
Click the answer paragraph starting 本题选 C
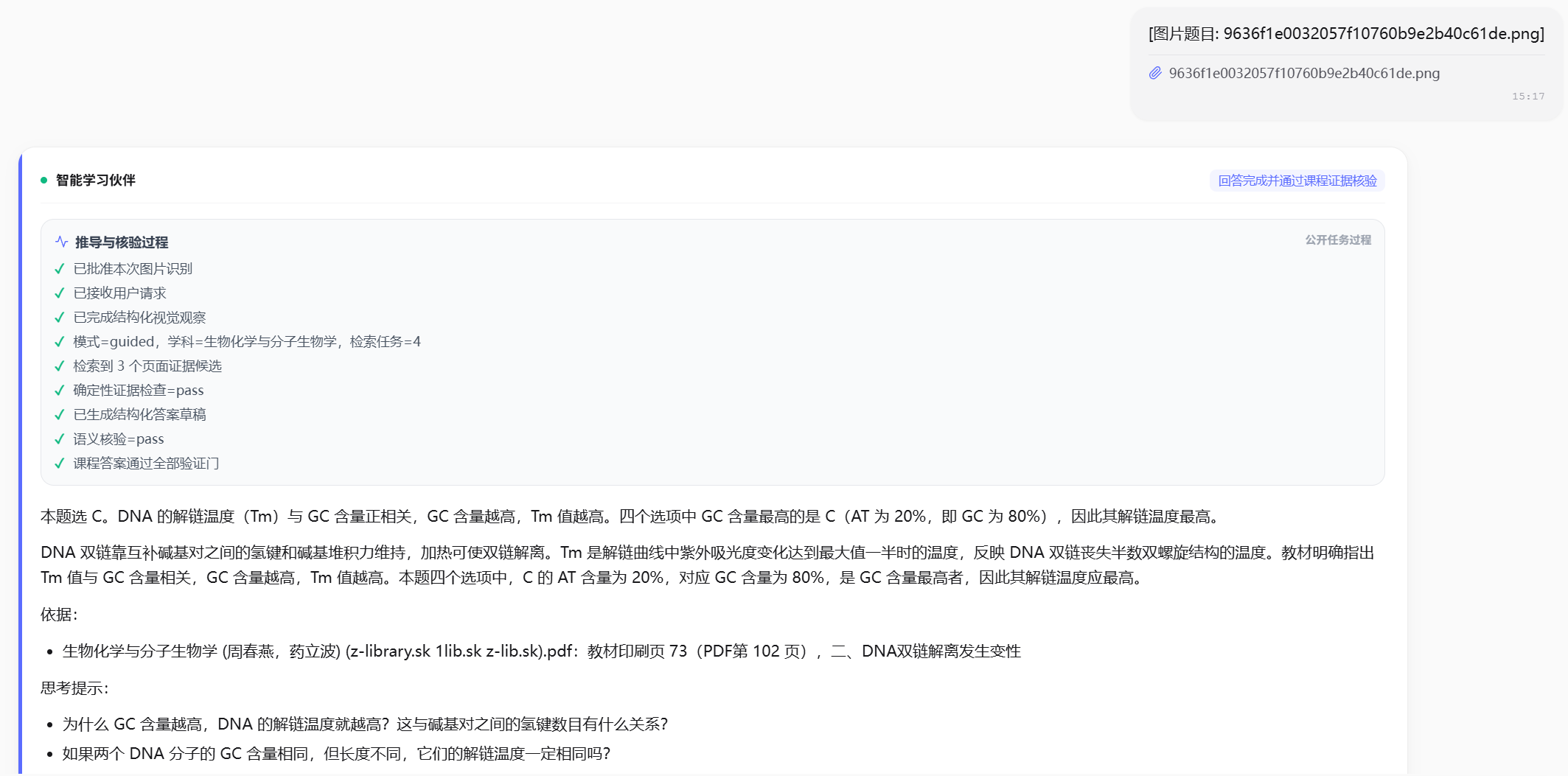pyautogui.click(x=633, y=517)
